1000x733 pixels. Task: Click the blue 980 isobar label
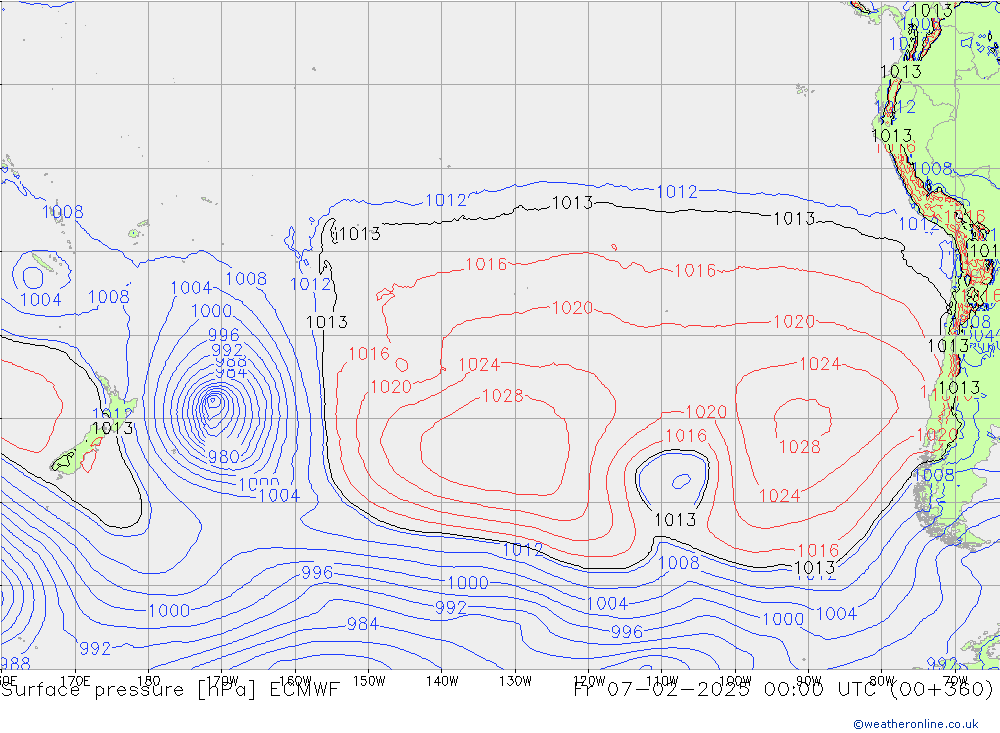tap(223, 457)
